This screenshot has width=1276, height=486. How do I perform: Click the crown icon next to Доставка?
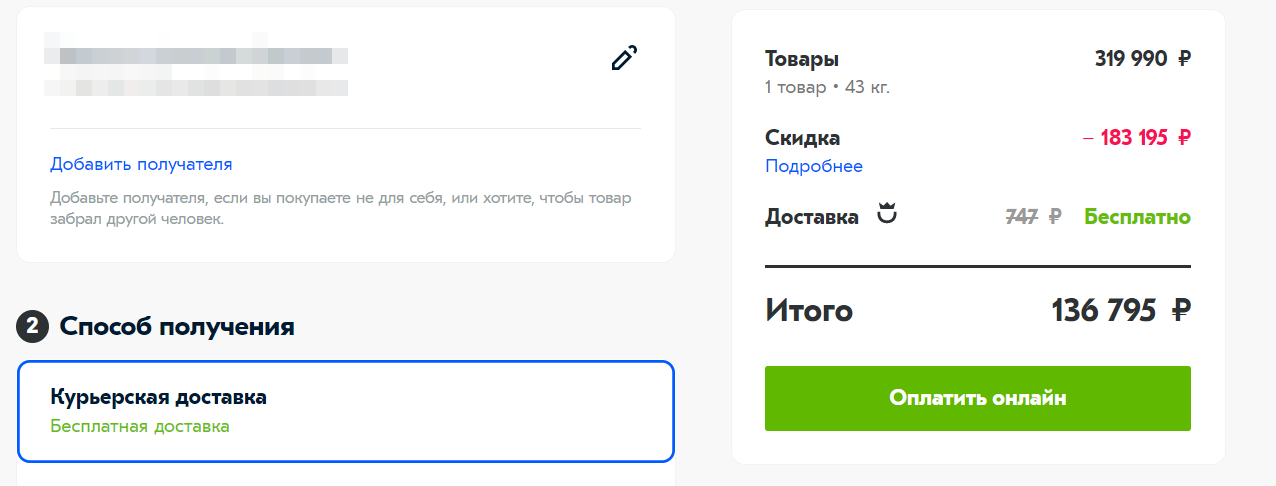coord(886,215)
